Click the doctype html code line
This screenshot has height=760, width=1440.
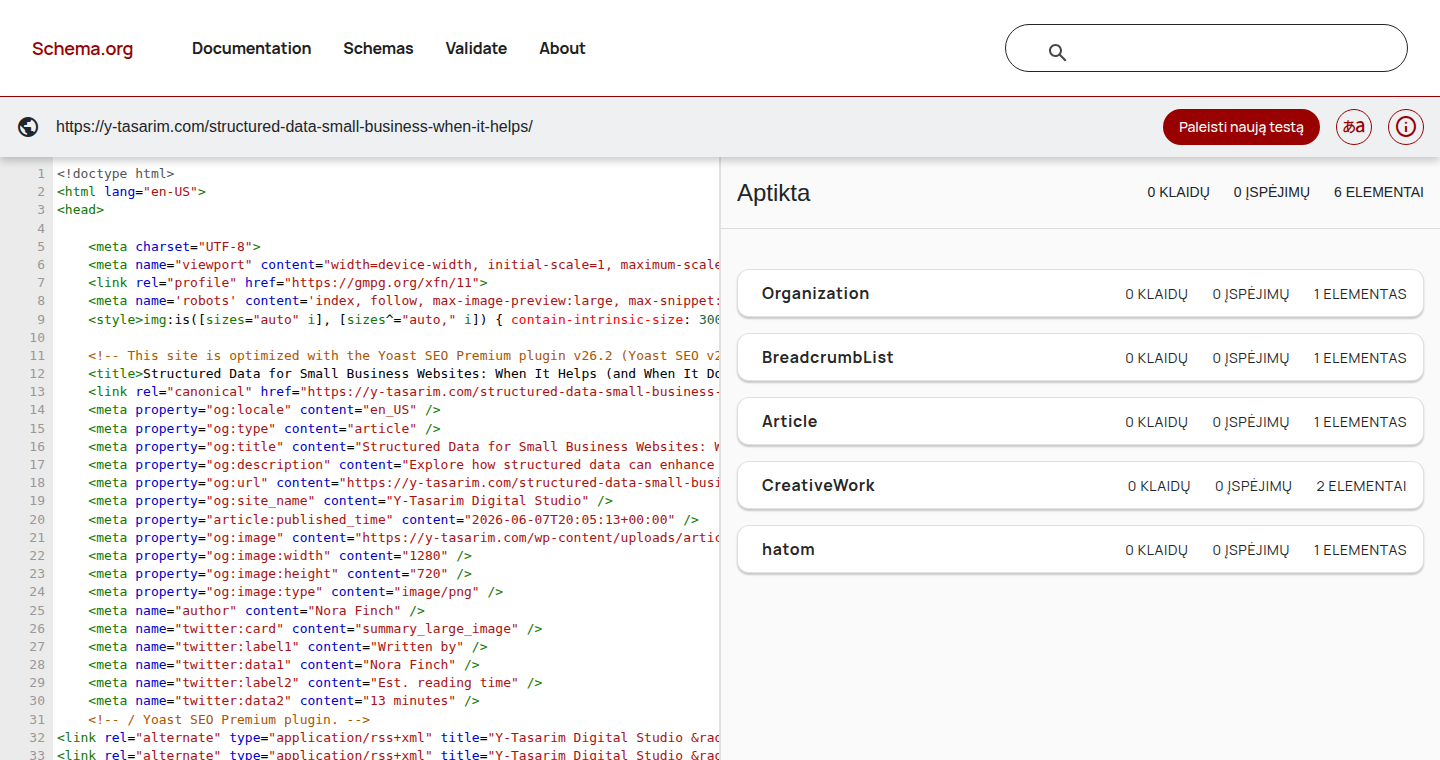(x=115, y=173)
